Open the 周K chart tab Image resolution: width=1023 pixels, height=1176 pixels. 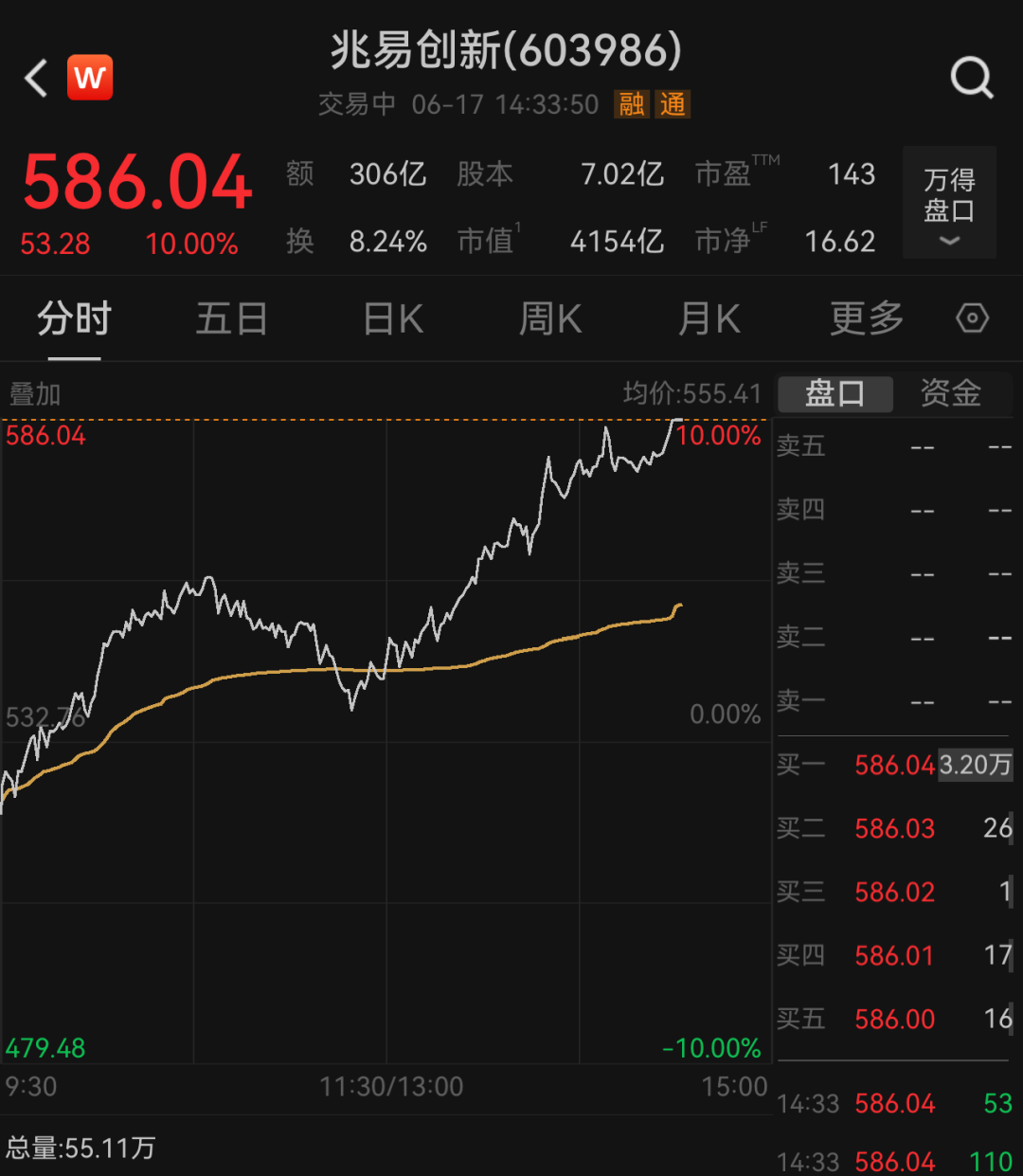550,319
